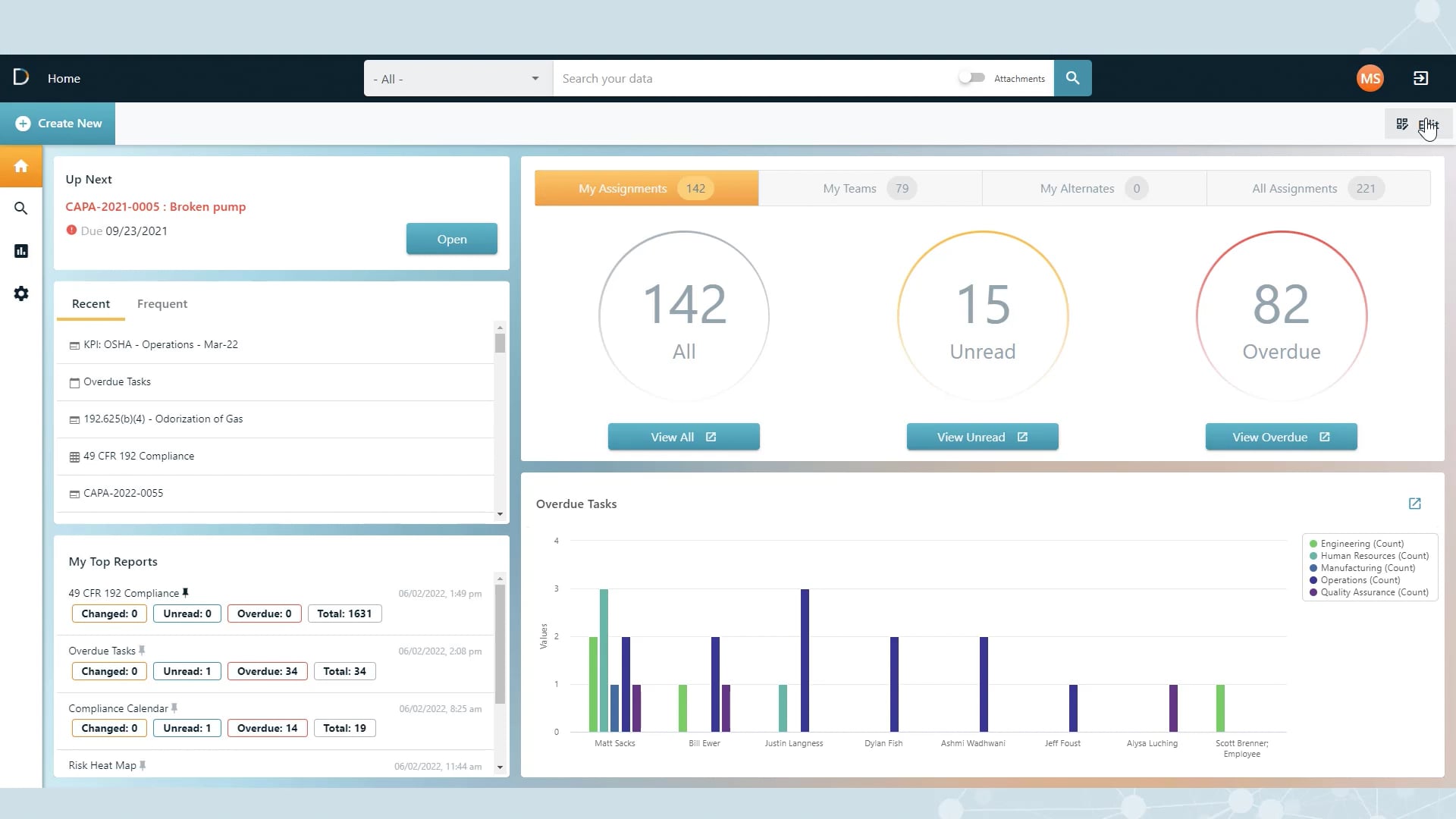Image resolution: width=1456 pixels, height=819 pixels.
Task: Click View Overdue button
Action: pos(1281,437)
